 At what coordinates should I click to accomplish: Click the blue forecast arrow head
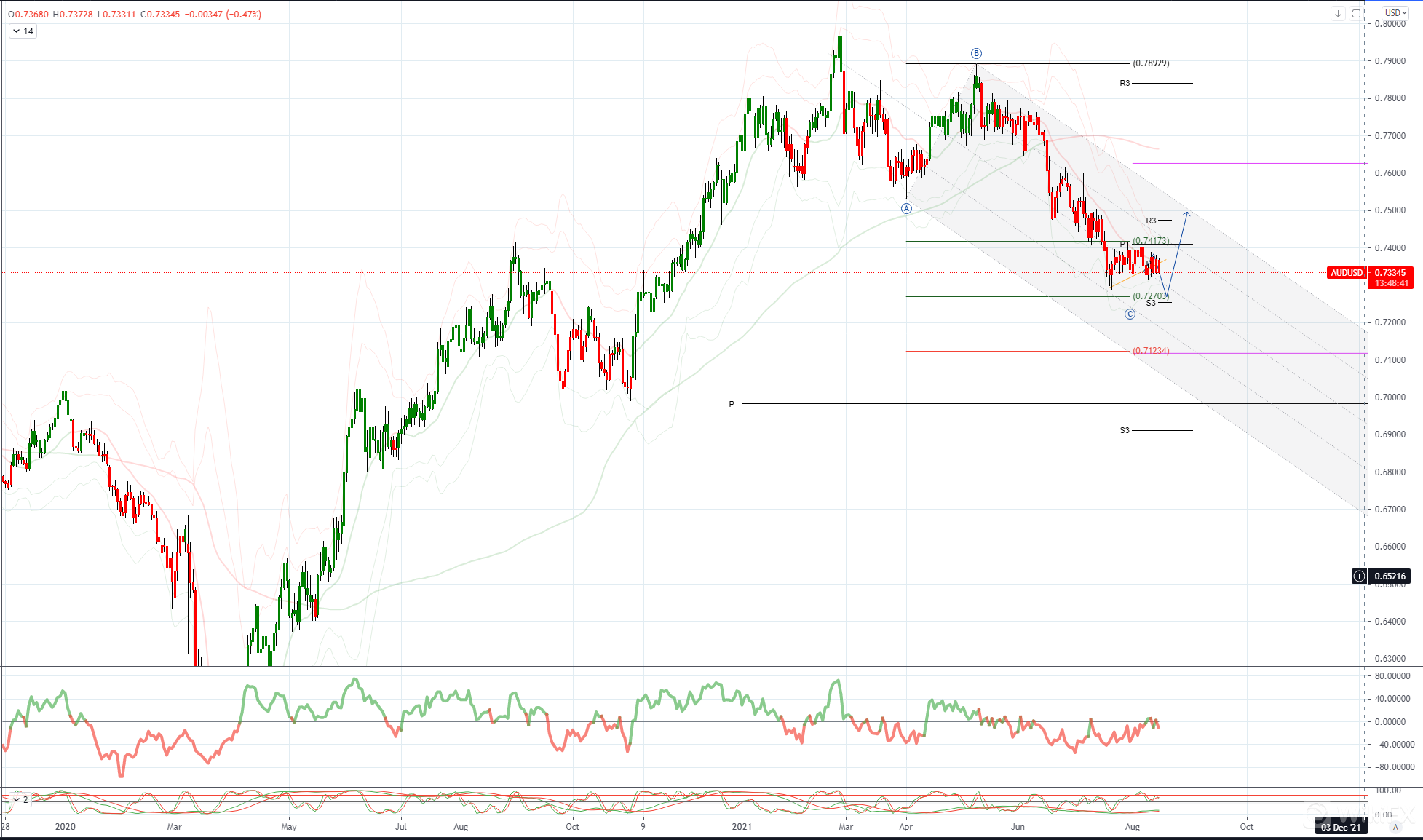(x=1186, y=213)
